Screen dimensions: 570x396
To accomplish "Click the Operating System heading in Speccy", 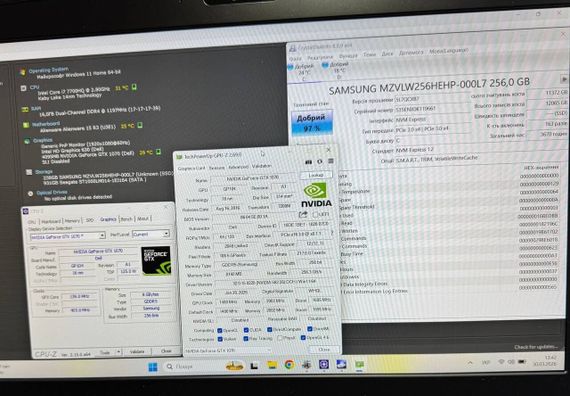I will (x=48, y=70).
